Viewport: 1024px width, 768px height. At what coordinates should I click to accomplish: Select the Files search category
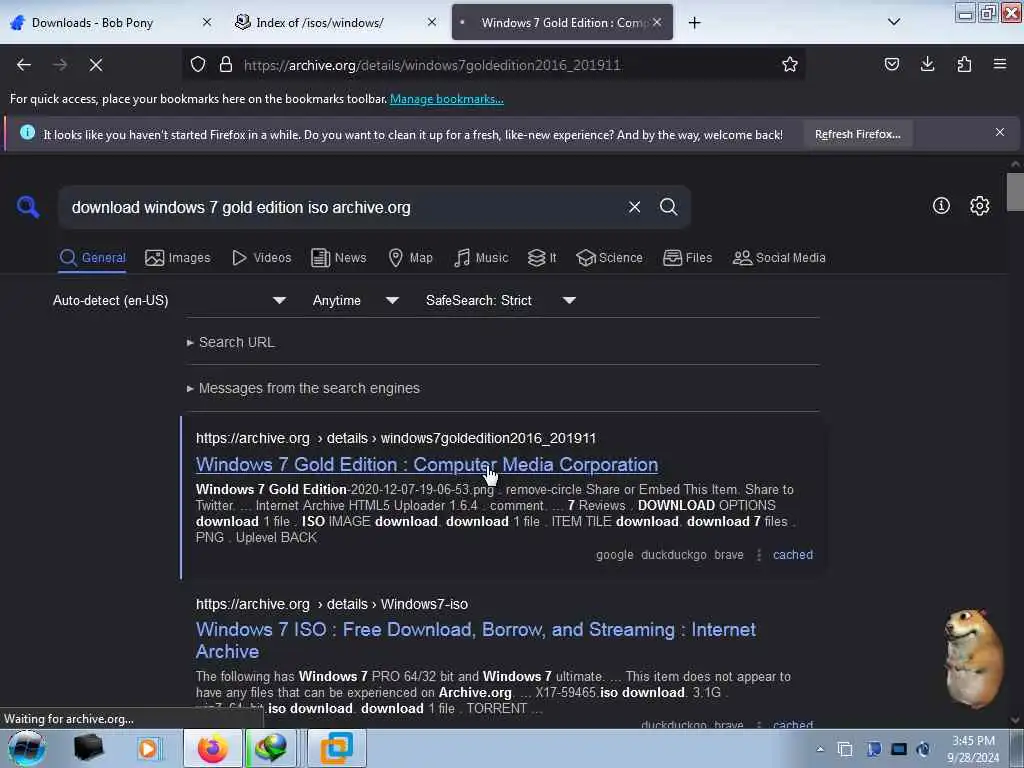(x=687, y=258)
